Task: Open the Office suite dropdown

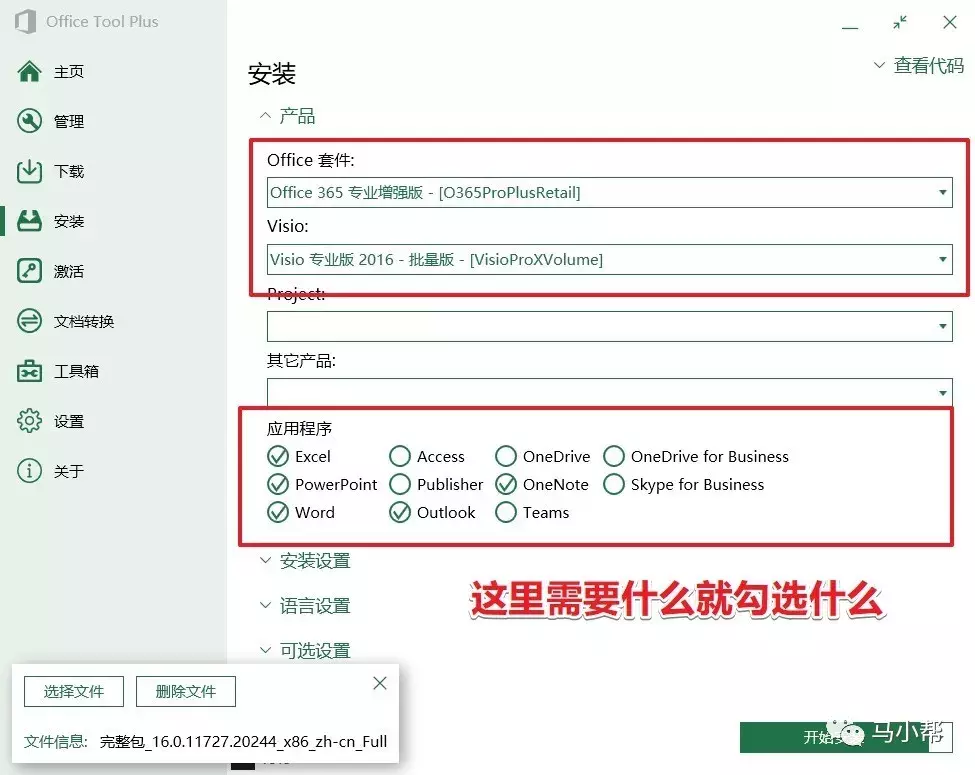Action: tap(609, 193)
